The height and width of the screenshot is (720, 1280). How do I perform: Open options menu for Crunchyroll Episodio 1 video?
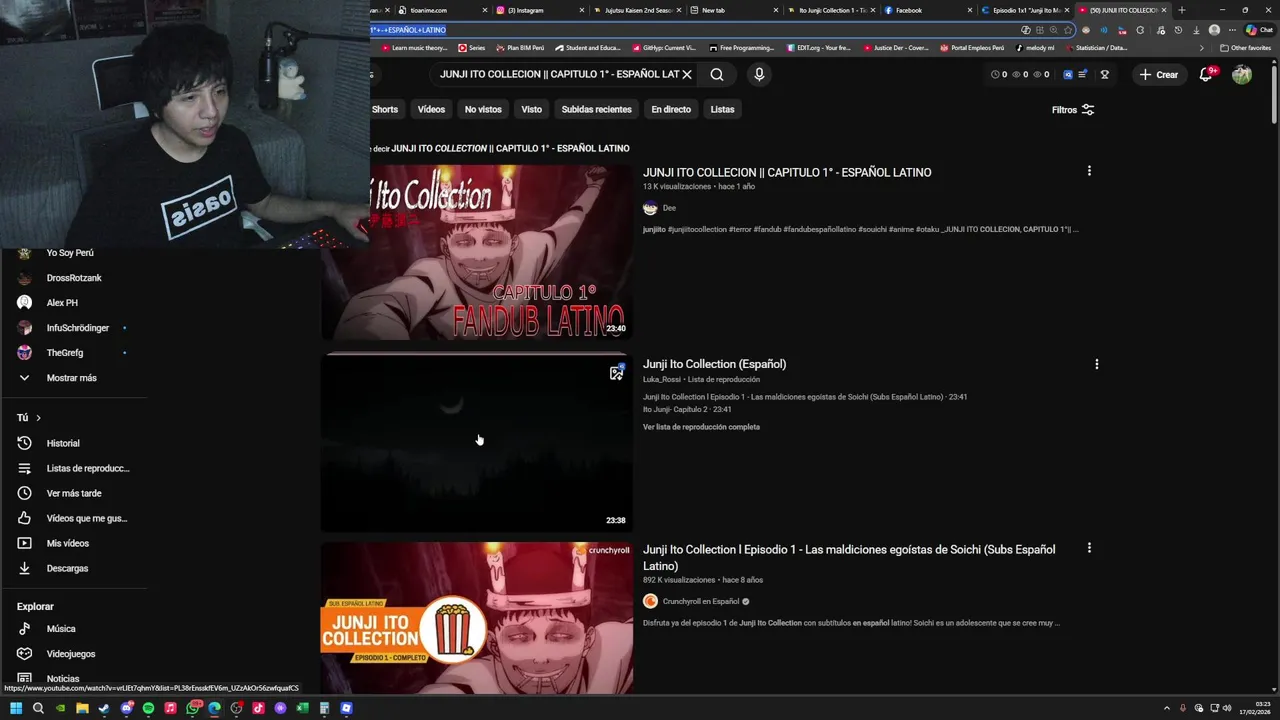1089,548
